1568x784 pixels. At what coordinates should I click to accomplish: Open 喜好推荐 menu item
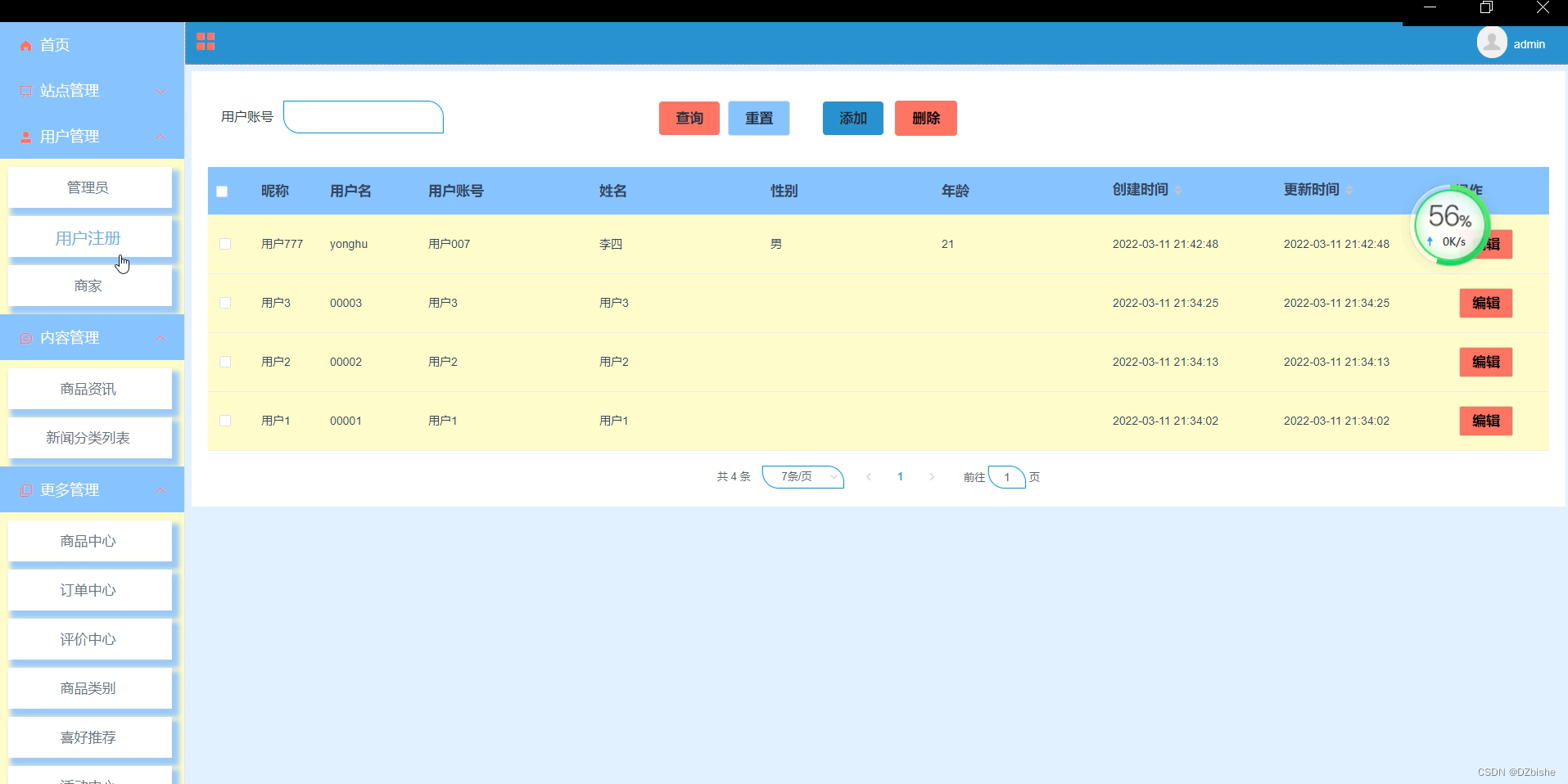90,737
